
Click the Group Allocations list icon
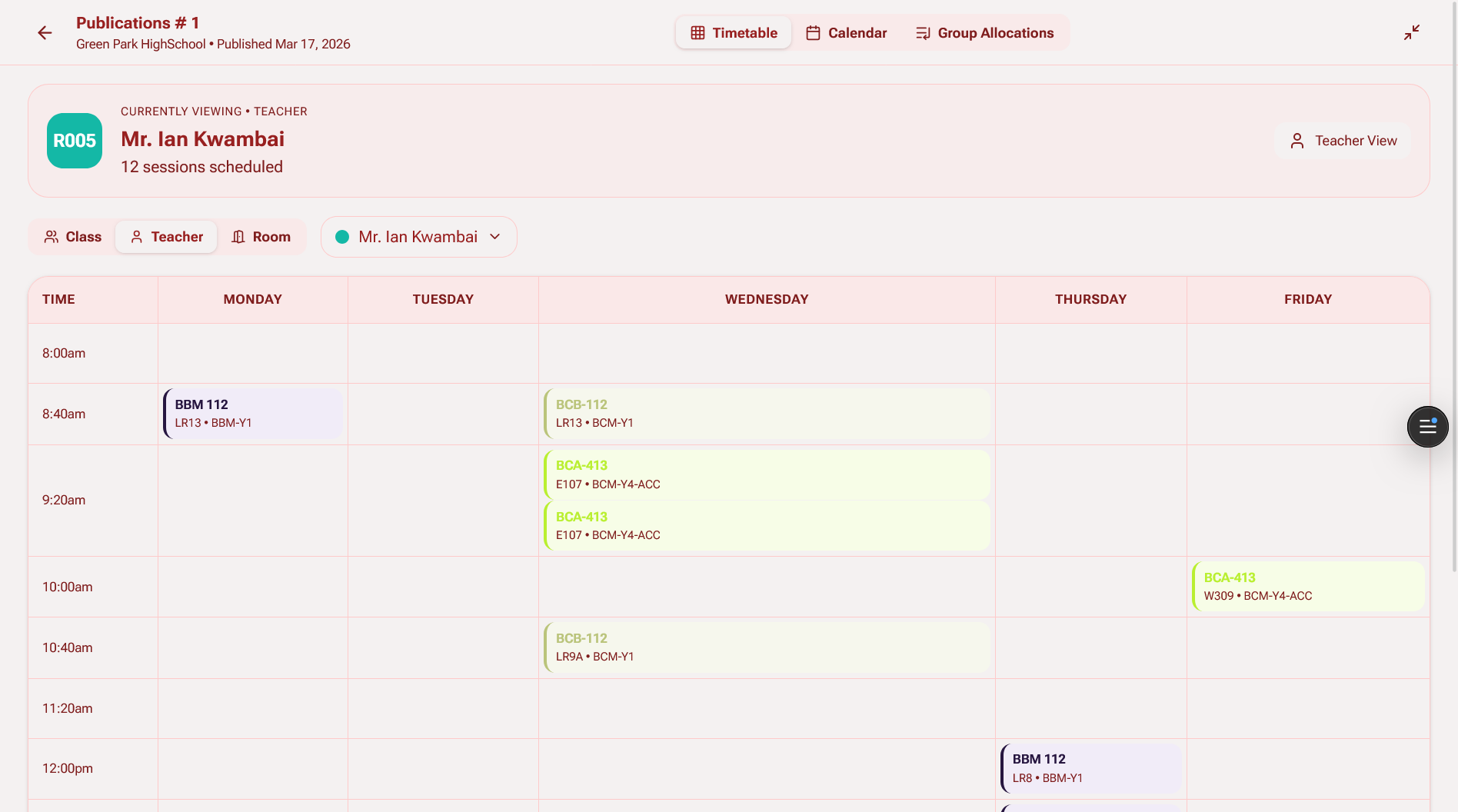coord(923,33)
